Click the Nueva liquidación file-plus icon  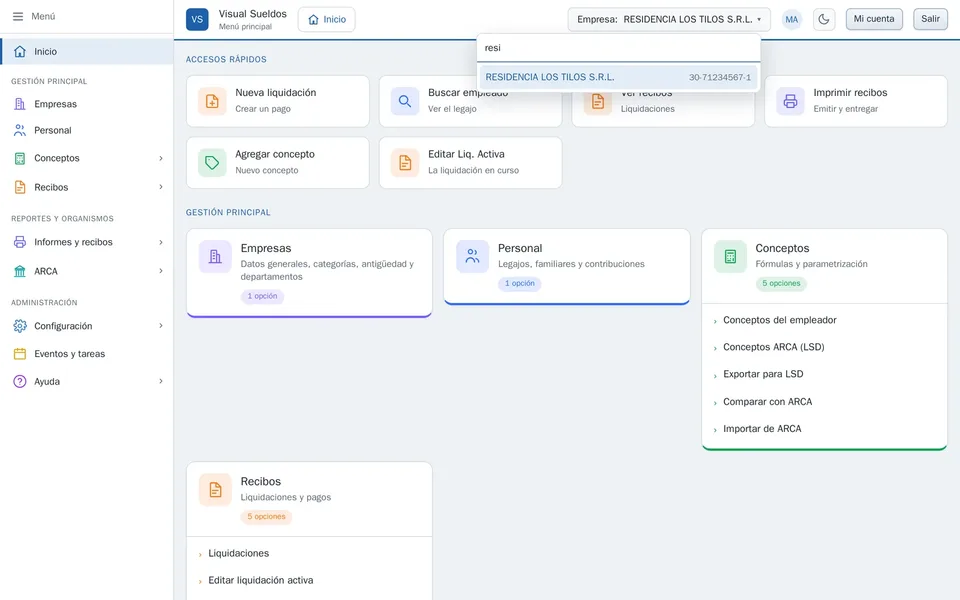point(212,101)
